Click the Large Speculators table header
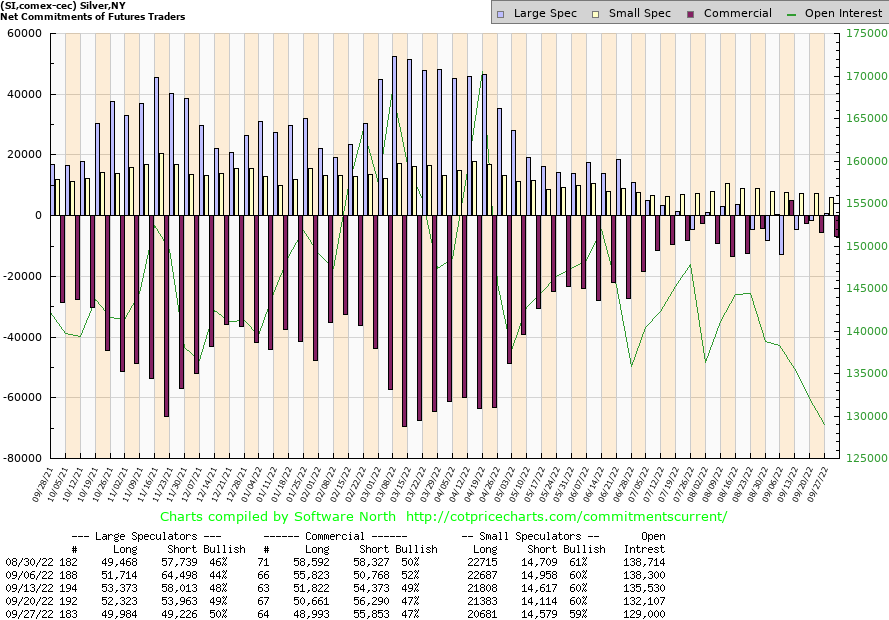Viewport: 889px width, 620px height. 131,537
